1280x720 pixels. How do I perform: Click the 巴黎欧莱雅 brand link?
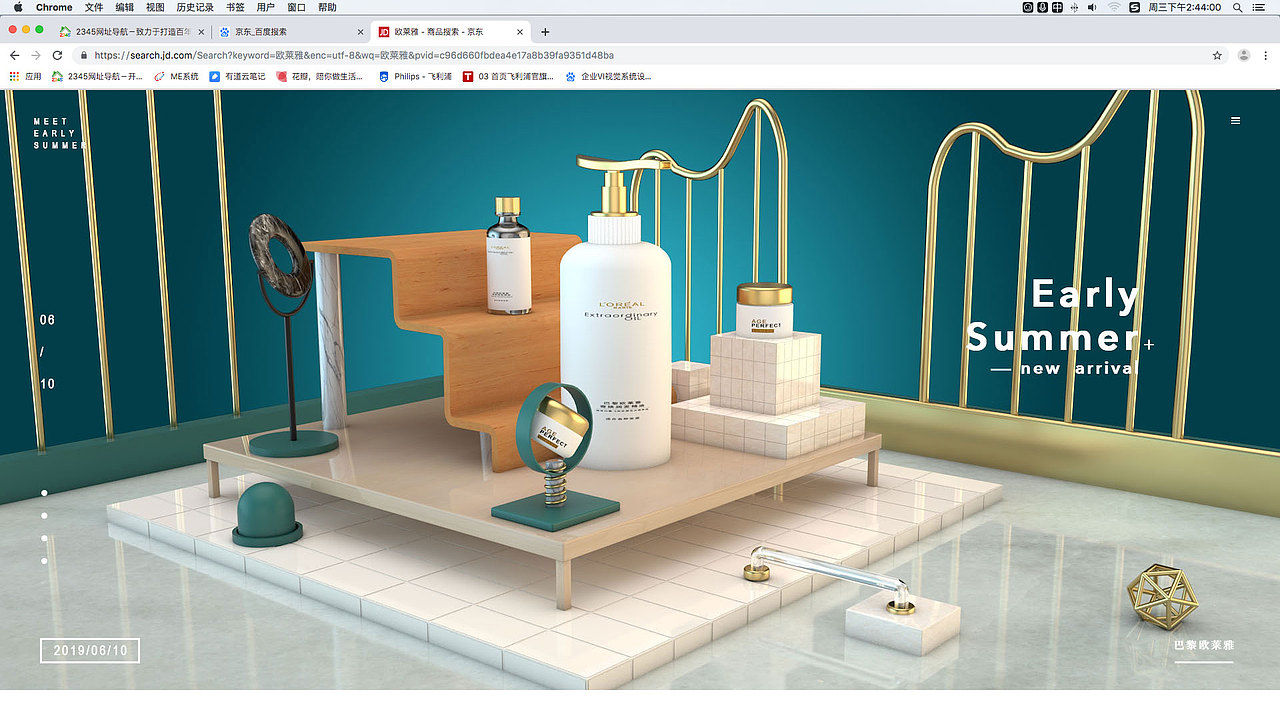[1205, 645]
